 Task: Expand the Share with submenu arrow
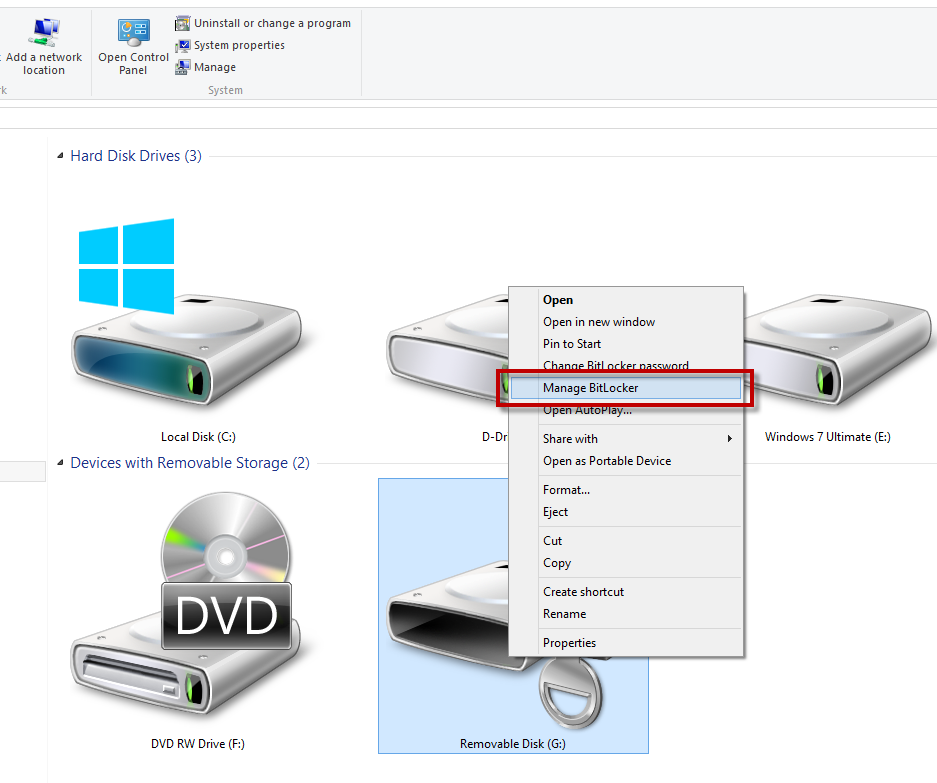730,439
